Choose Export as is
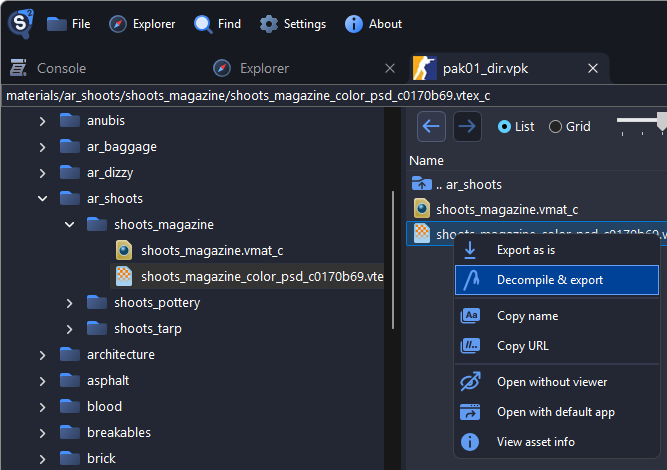Viewport: 667px width, 470px height. point(557,250)
